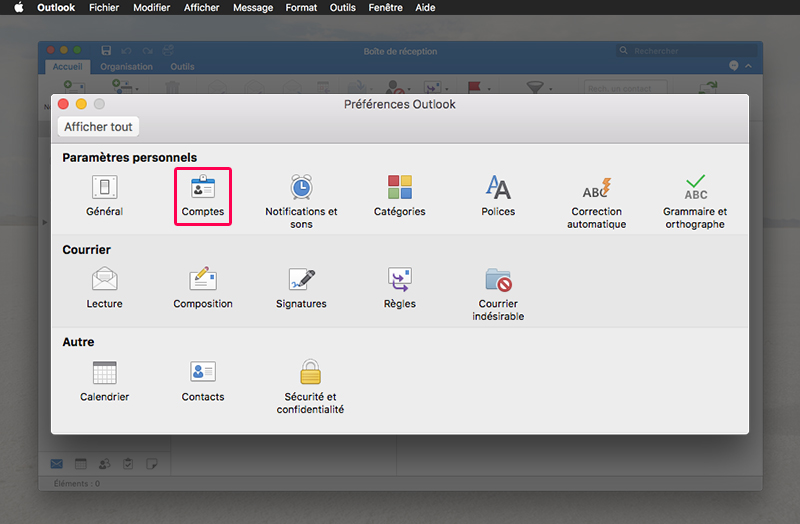This screenshot has height=524, width=800.
Task: Open Grammaire et orthographe settings
Action: pyautogui.click(x=695, y=202)
